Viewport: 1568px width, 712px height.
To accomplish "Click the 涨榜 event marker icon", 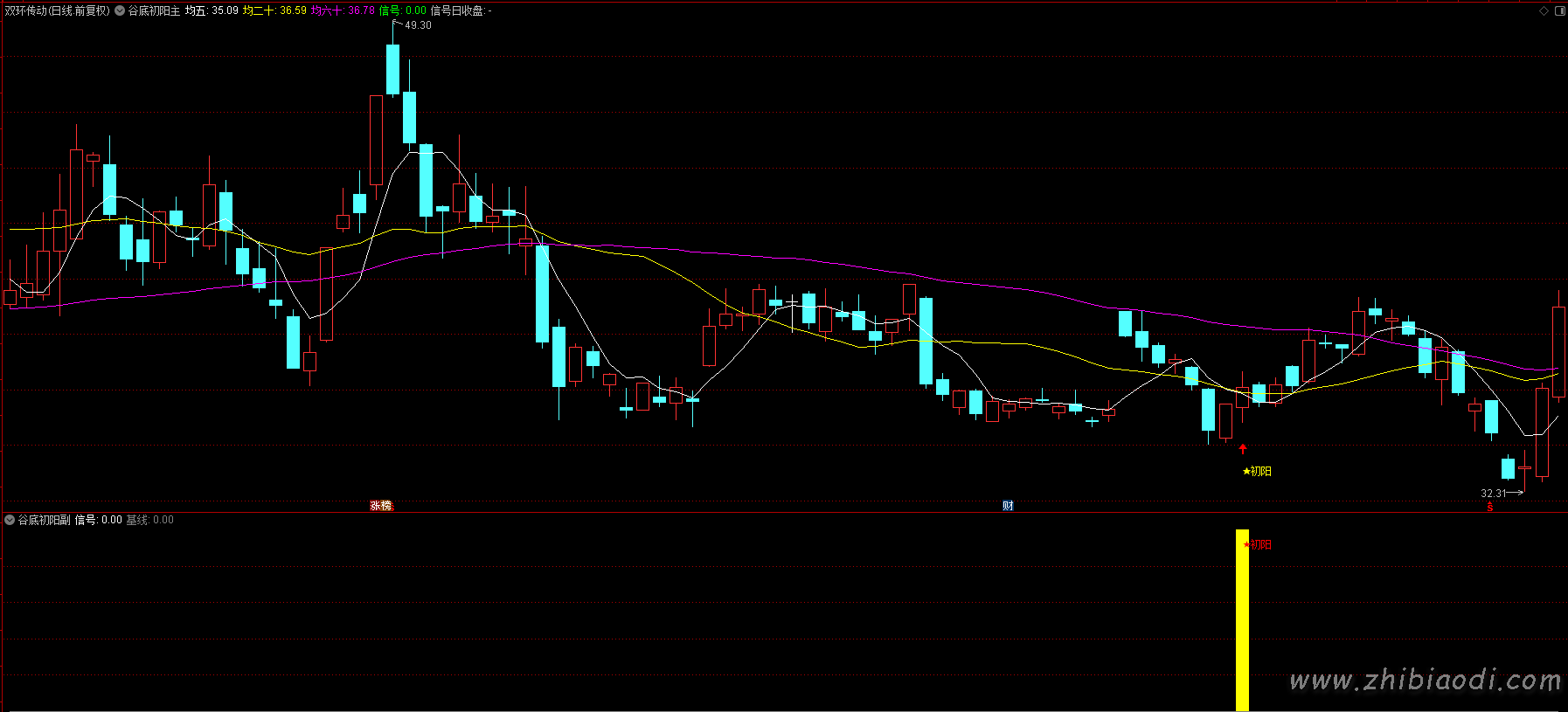I will tap(381, 506).
